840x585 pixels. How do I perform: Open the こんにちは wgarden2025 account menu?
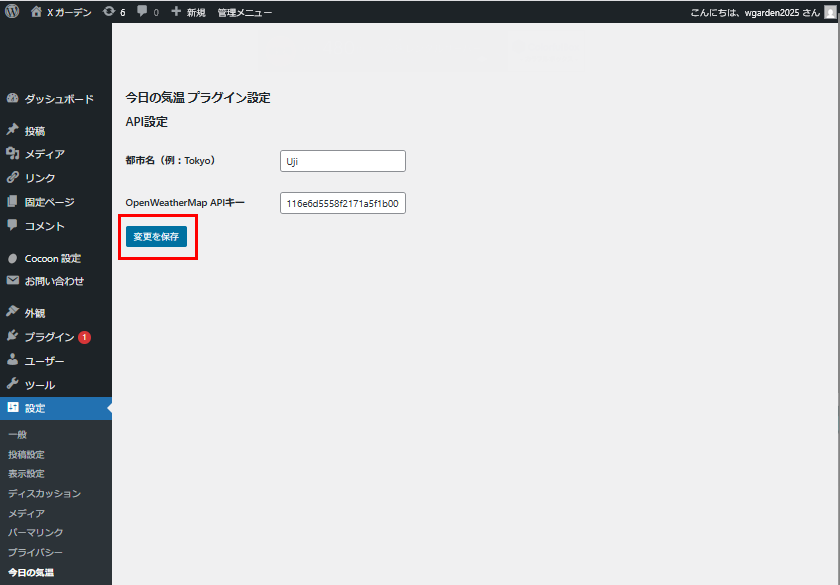tap(754, 12)
